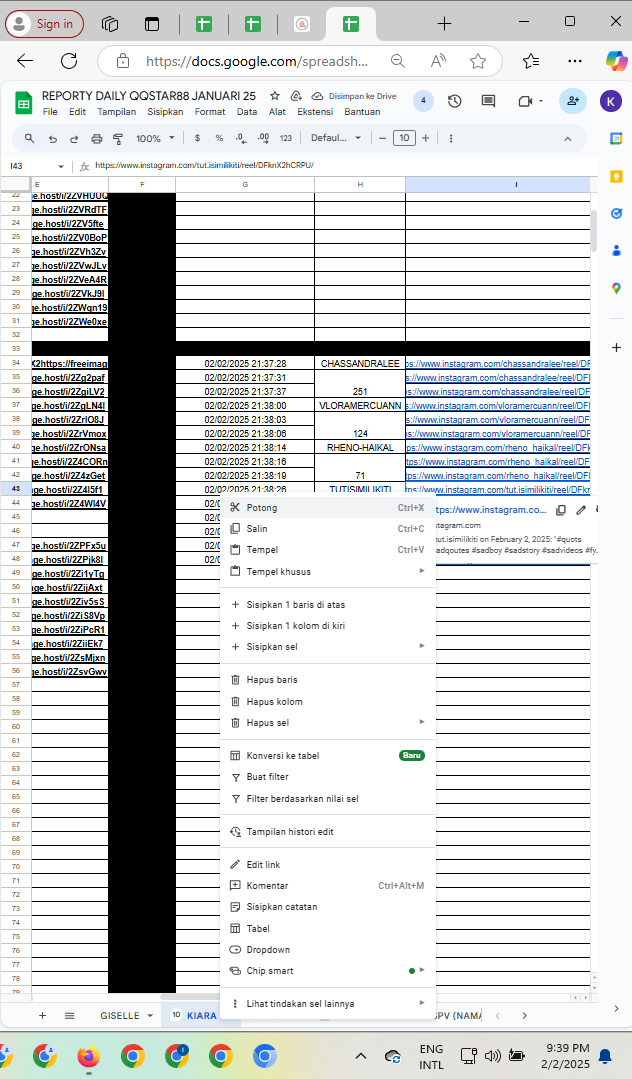This screenshot has width=632, height=1079.
Task: Star the document title
Action: click(275, 96)
